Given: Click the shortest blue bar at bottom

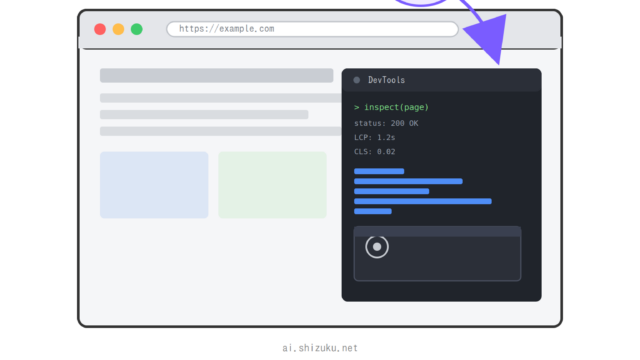Looking at the screenshot, I should tap(373, 211).
